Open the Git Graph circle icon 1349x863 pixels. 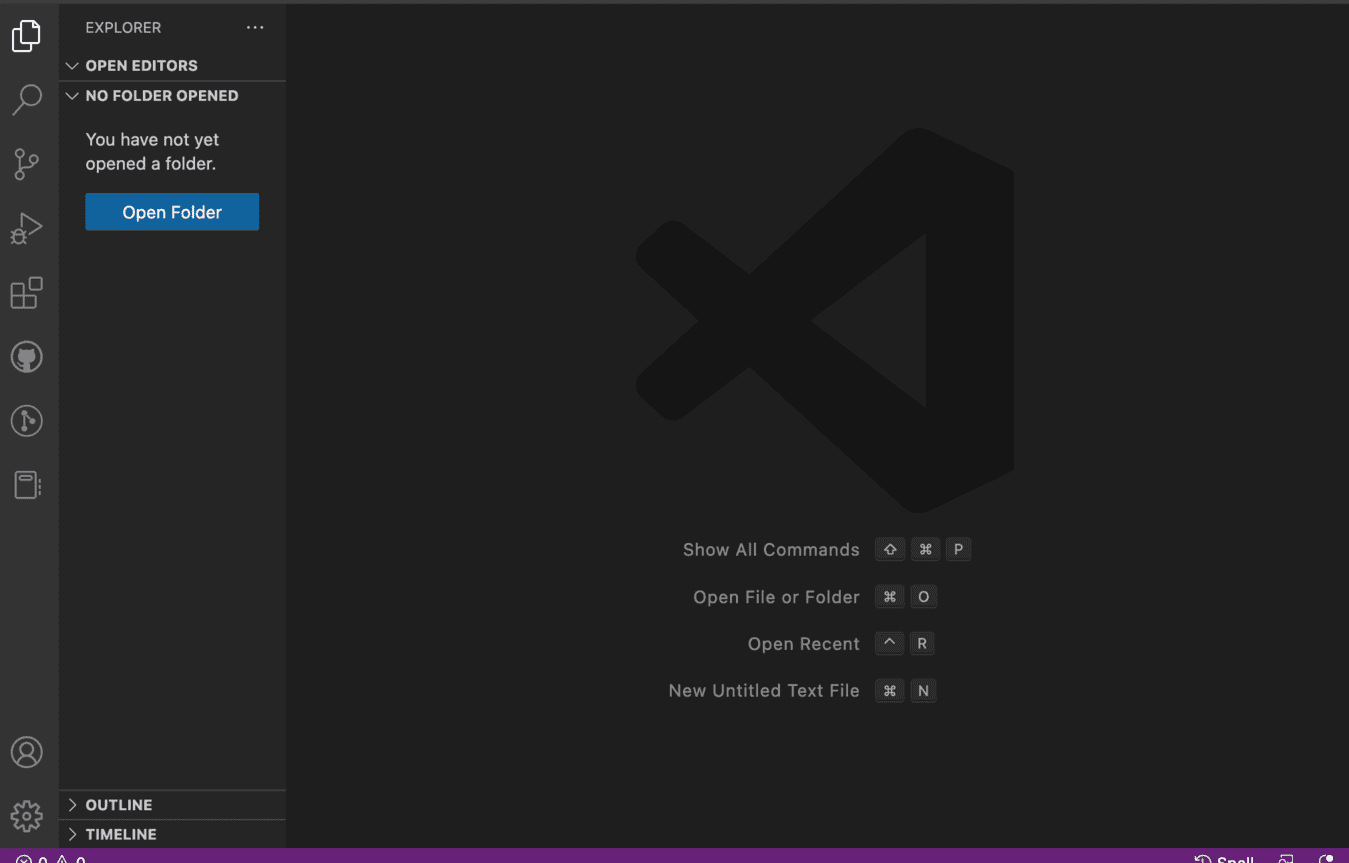[x=27, y=421]
